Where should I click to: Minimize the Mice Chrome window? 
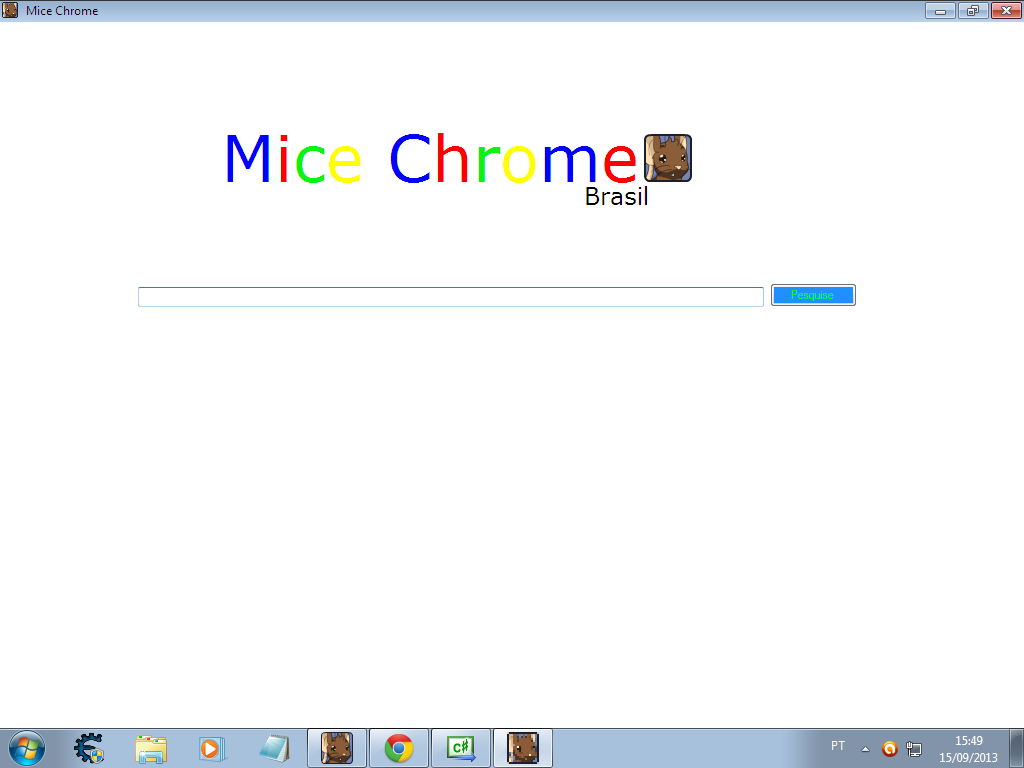940,10
